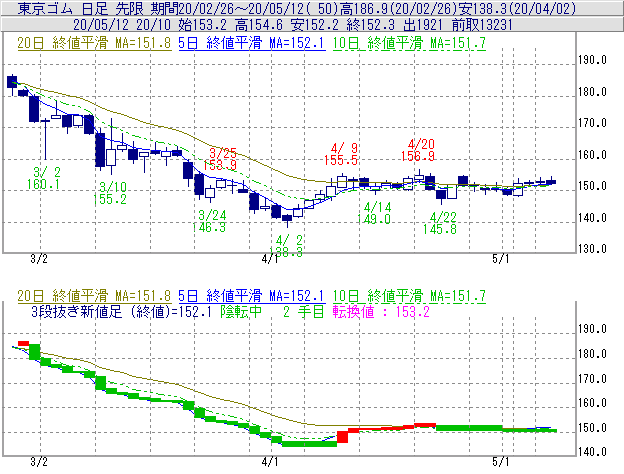The image size is (624, 474).
Task: Click the upper chart's 20日 終値平滑 MA=151.8 legend
Action: (x=94, y=43)
